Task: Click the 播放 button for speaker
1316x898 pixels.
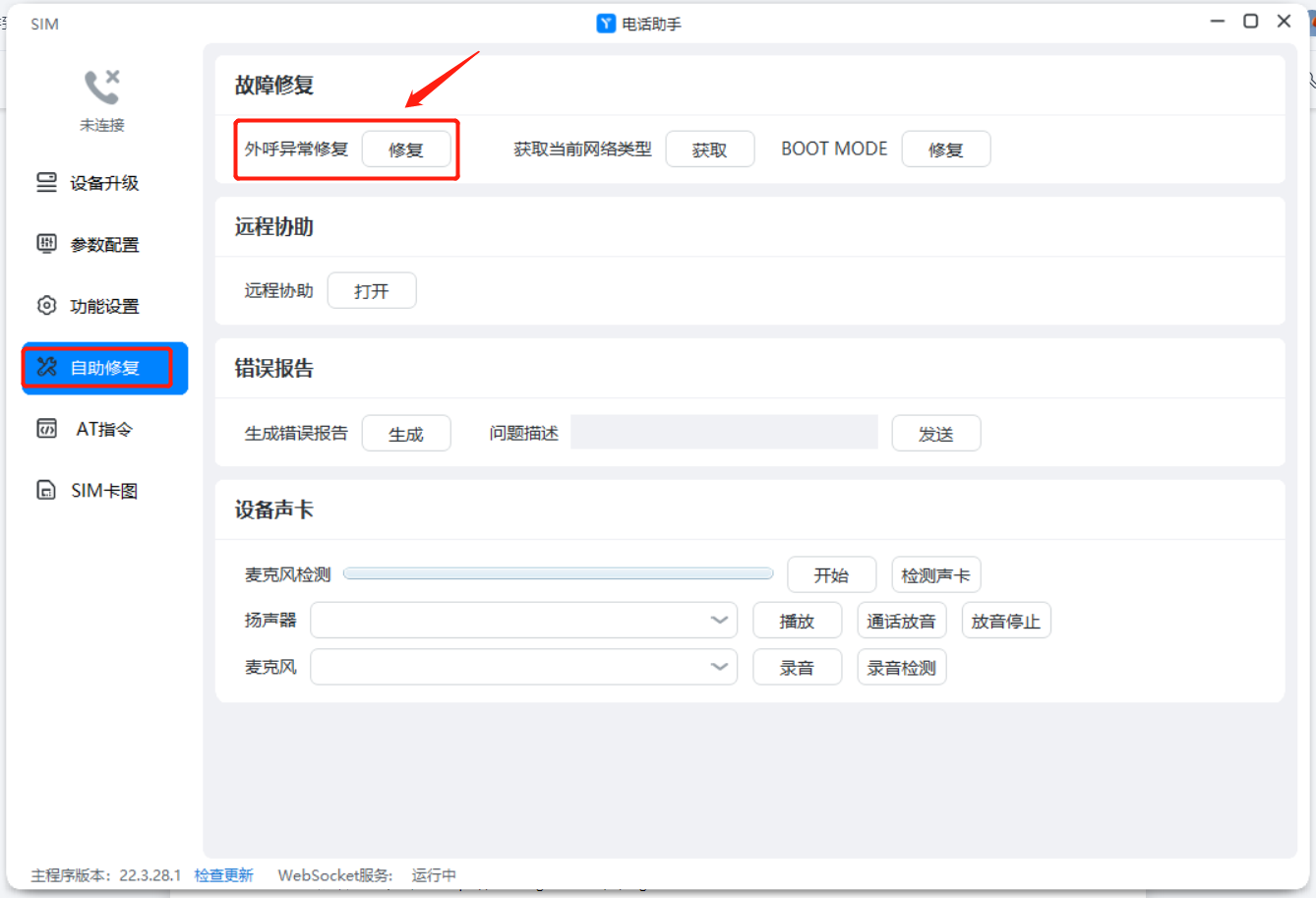Action: click(798, 621)
